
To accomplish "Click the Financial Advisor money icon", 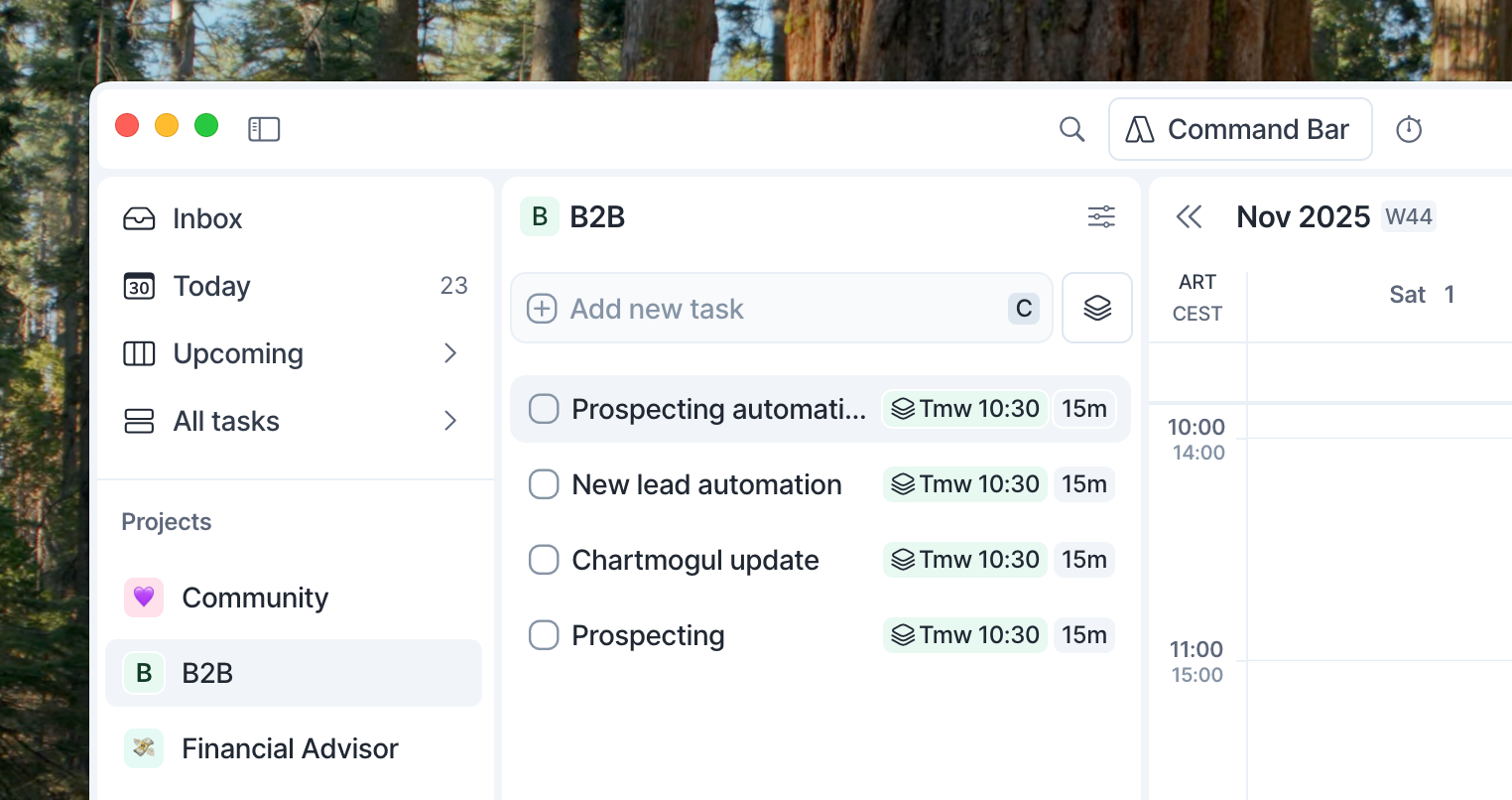I will tap(144, 748).
